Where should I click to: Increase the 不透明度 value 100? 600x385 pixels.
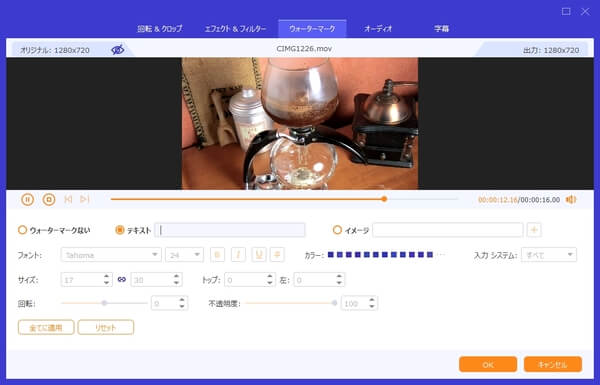372,300
